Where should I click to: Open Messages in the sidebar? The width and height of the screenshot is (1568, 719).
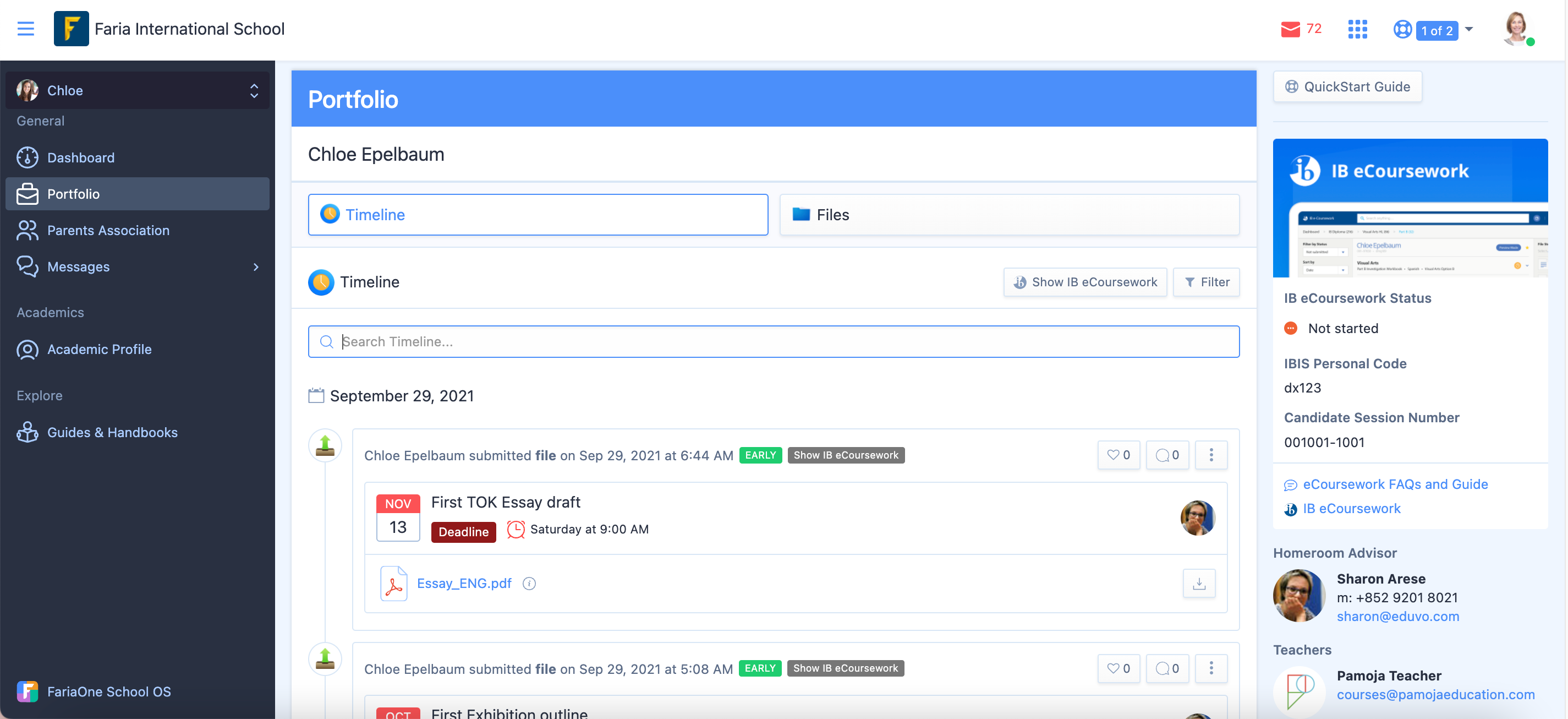(x=137, y=267)
